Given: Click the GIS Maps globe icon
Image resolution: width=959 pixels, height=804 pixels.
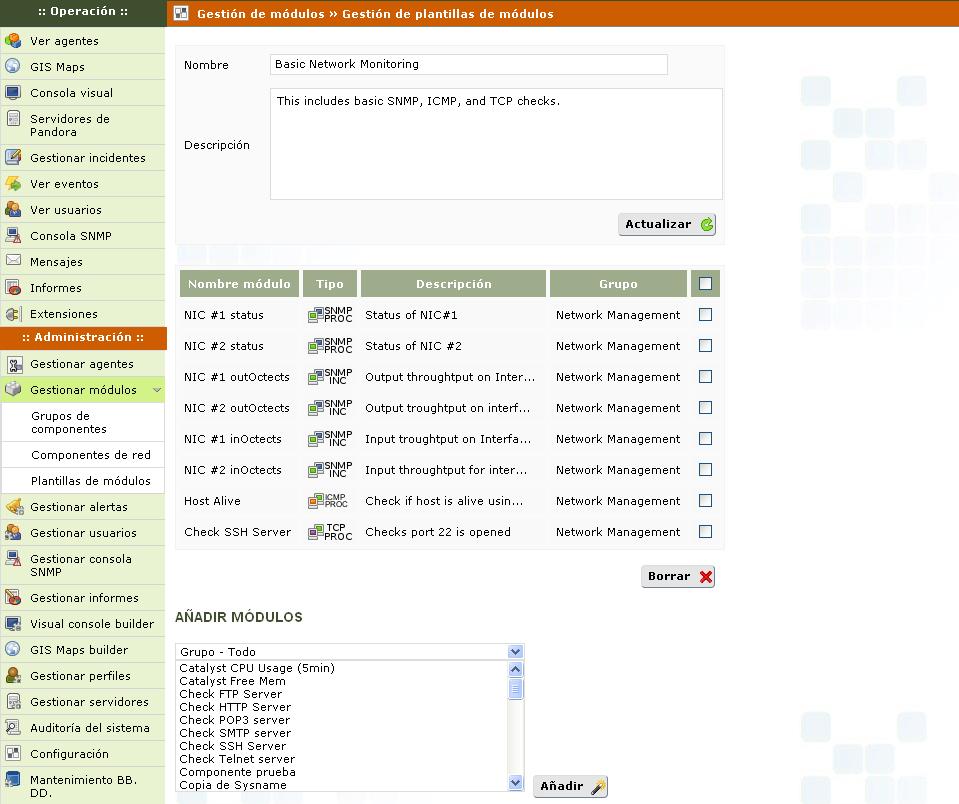Looking at the screenshot, I should click(x=13, y=67).
